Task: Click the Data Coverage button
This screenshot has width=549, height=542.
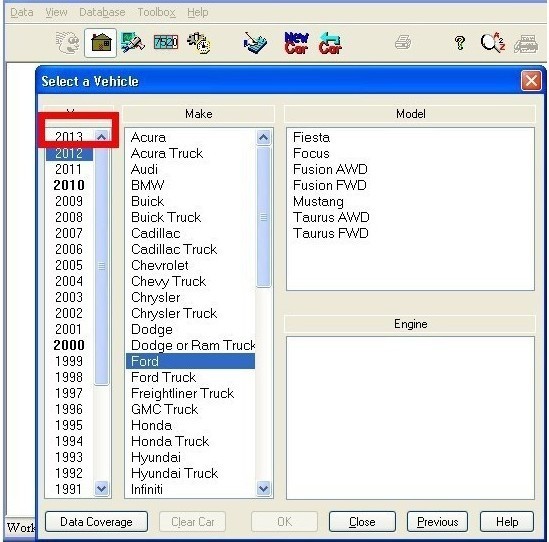Action: 96,522
